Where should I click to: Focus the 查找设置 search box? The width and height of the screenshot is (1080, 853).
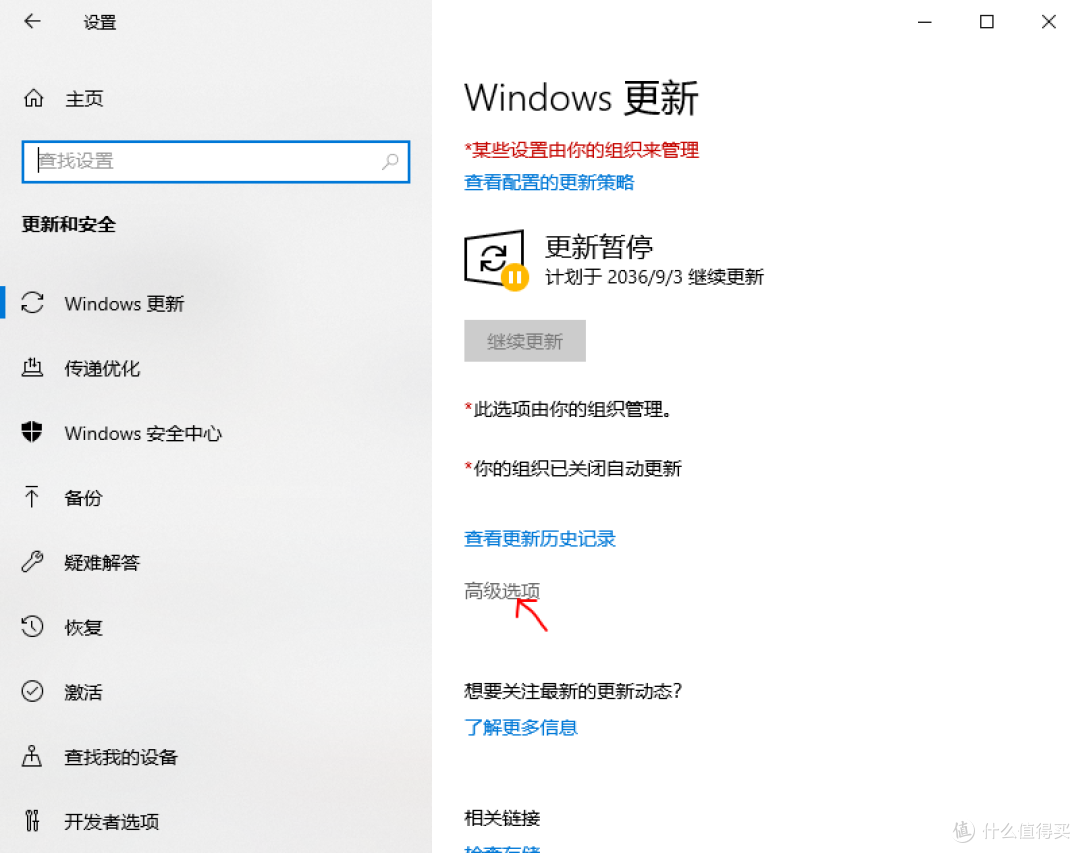(x=216, y=161)
